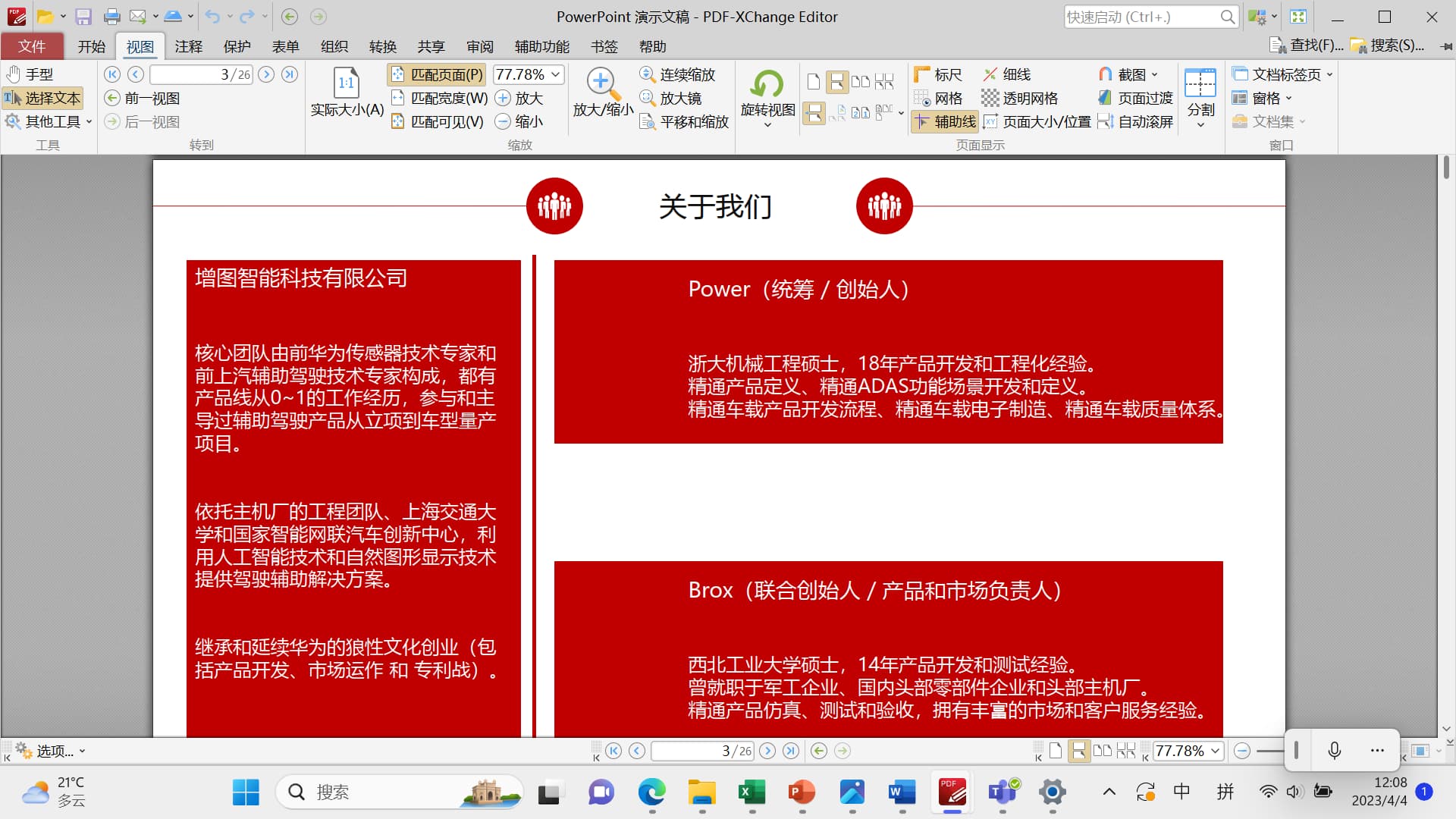The width and height of the screenshot is (1456, 819).
Task: Toggle the Guides display option
Action: (945, 122)
